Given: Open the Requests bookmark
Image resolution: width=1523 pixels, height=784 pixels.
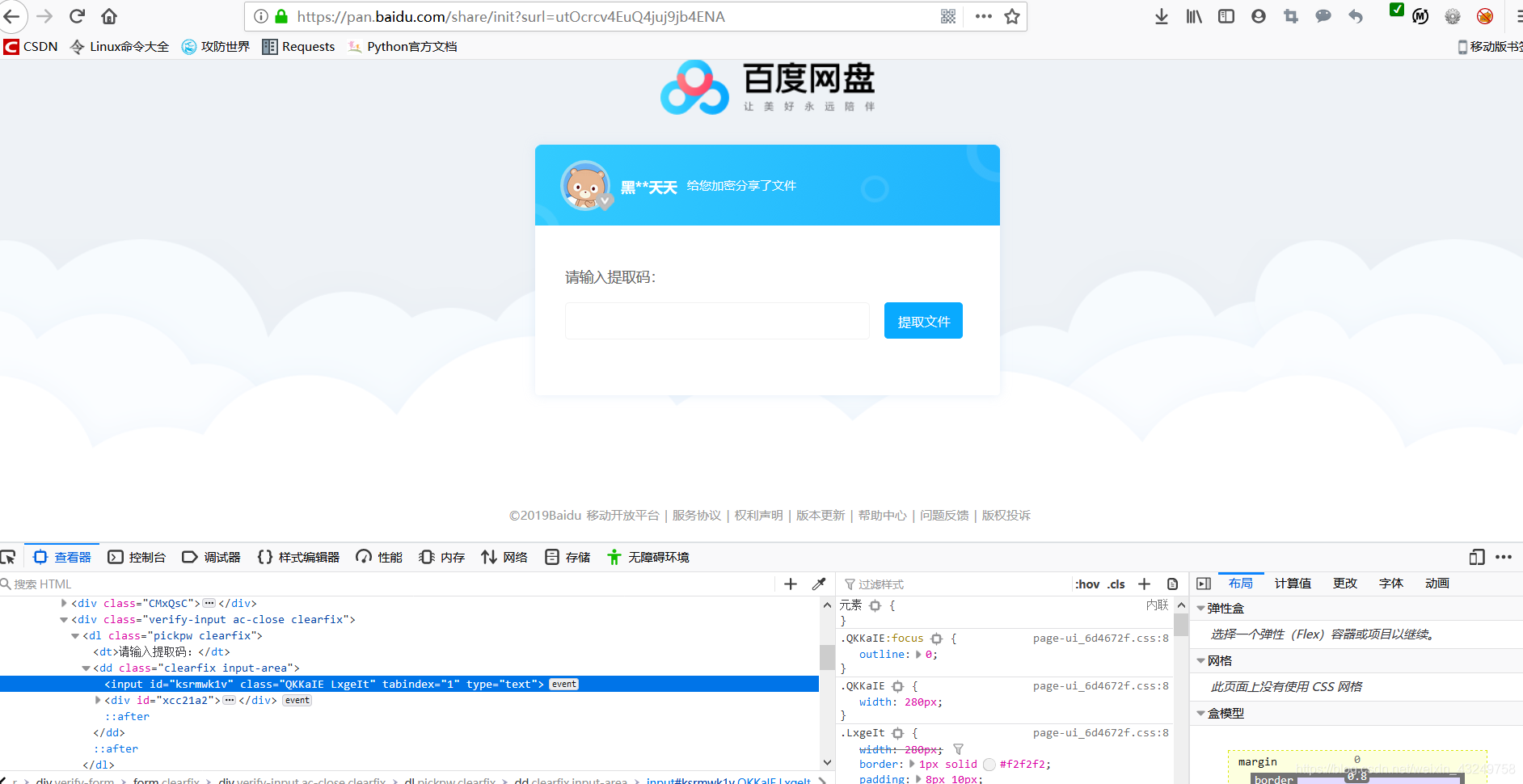Looking at the screenshot, I should [x=298, y=47].
